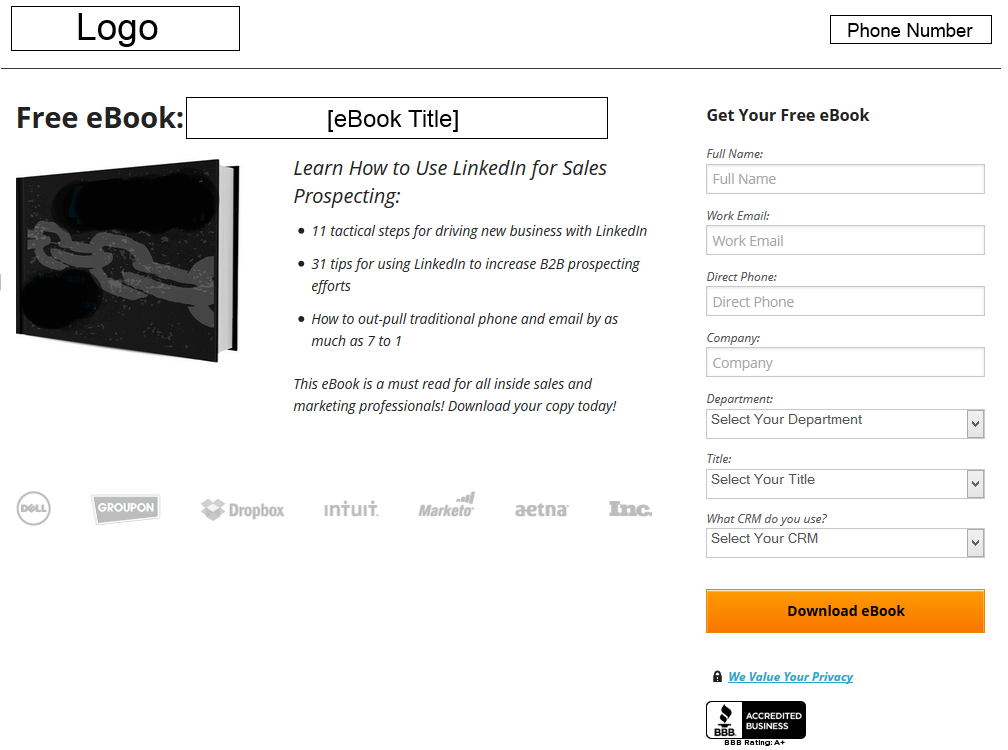Viewport: 1008px width, 750px height.
Task: Select the Direct Phone text box
Action: [845, 301]
